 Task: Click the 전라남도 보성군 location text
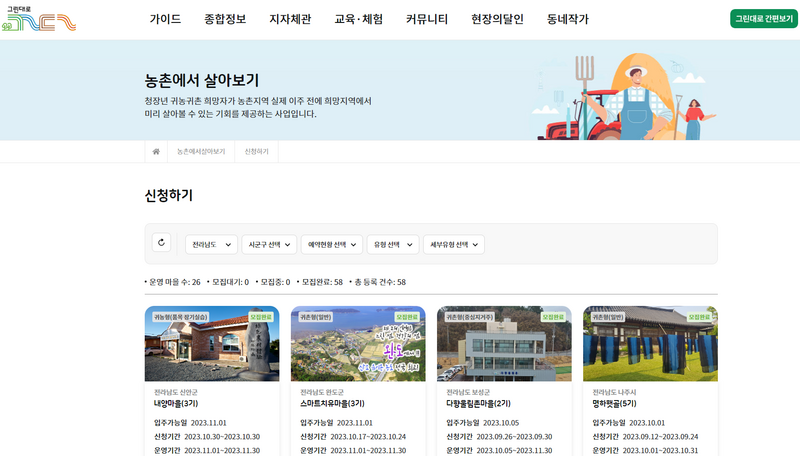click(x=468, y=392)
